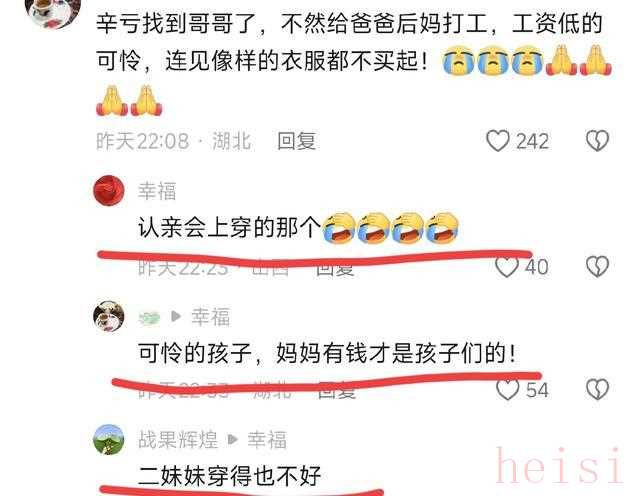Open username 战果辉煌
The image size is (640, 496).
[178, 440]
